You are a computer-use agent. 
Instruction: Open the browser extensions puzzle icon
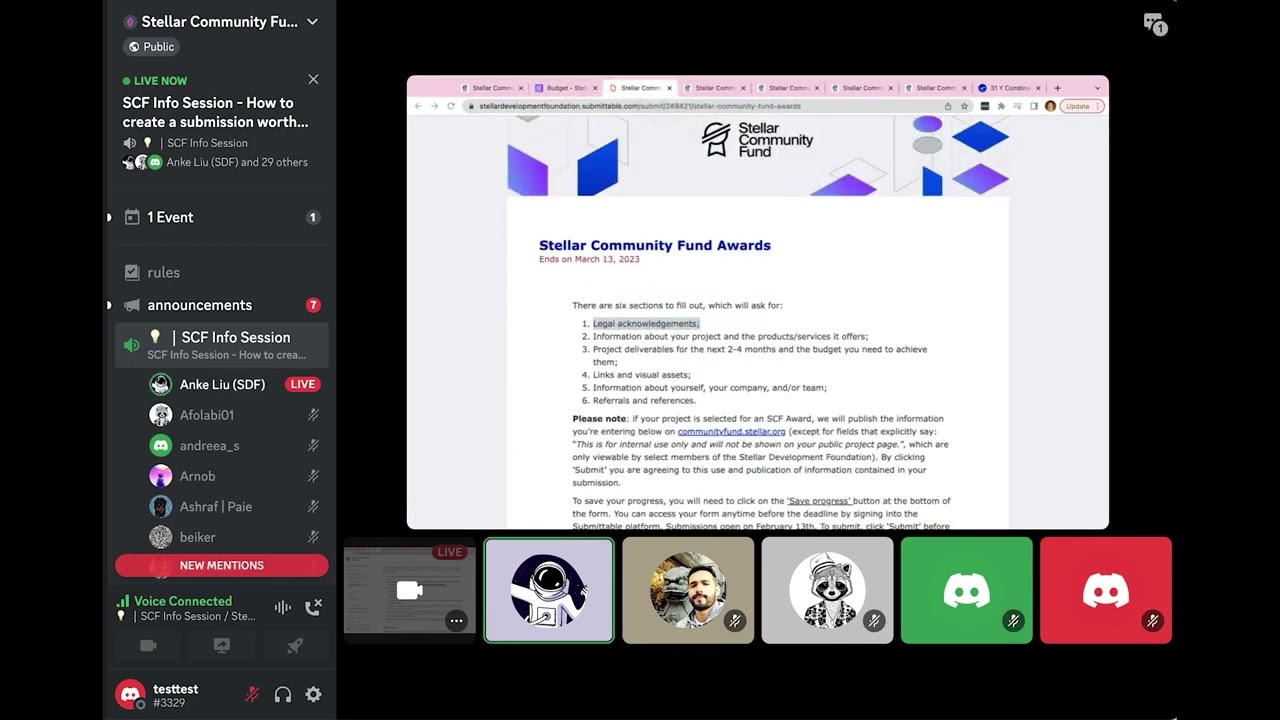1001,106
